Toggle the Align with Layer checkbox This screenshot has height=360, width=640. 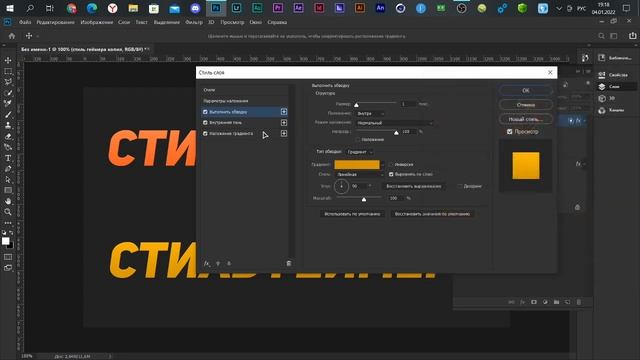391,174
